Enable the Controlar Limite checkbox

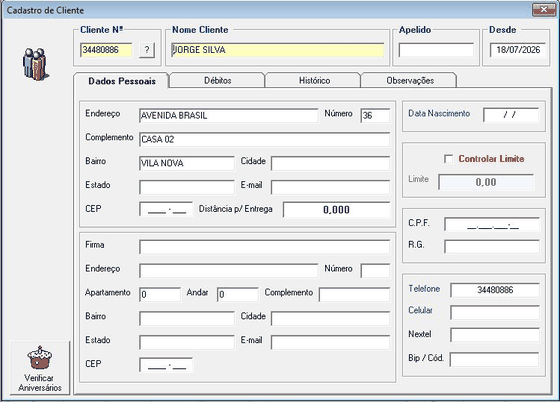448,159
